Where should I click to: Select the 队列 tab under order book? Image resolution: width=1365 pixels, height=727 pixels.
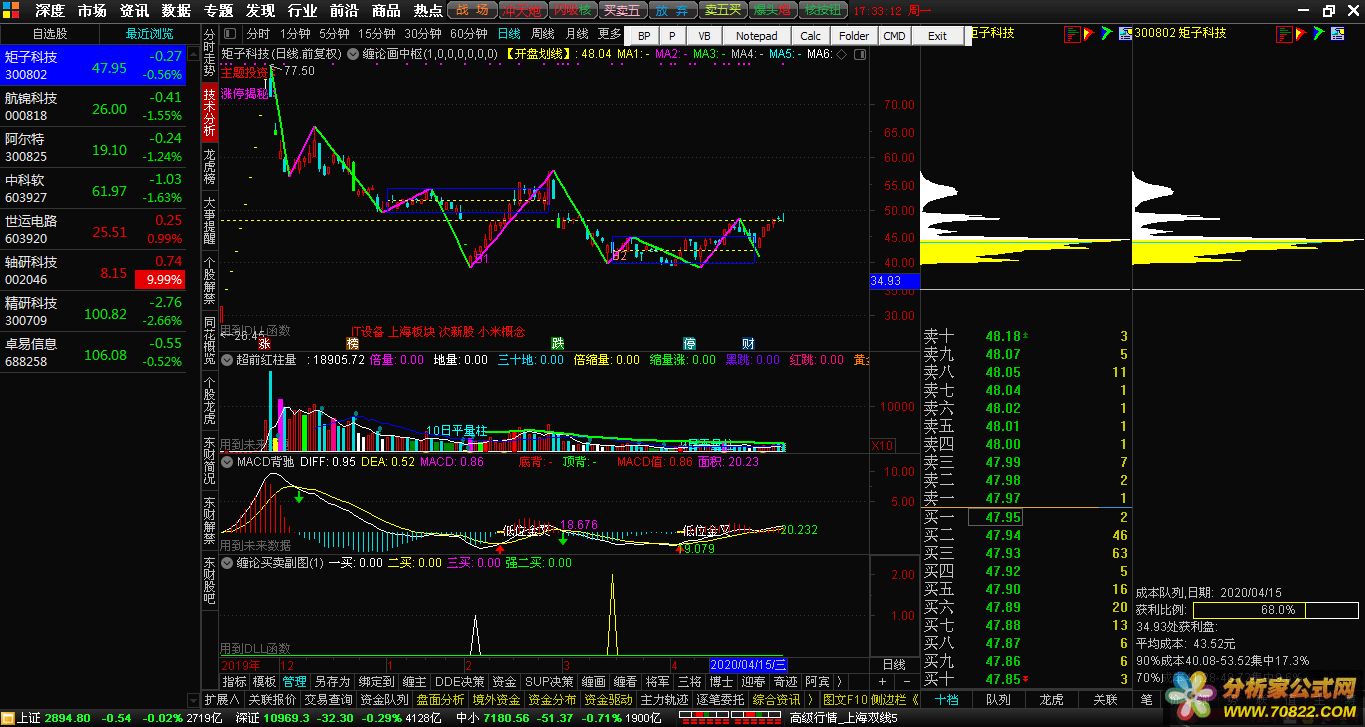click(x=998, y=699)
